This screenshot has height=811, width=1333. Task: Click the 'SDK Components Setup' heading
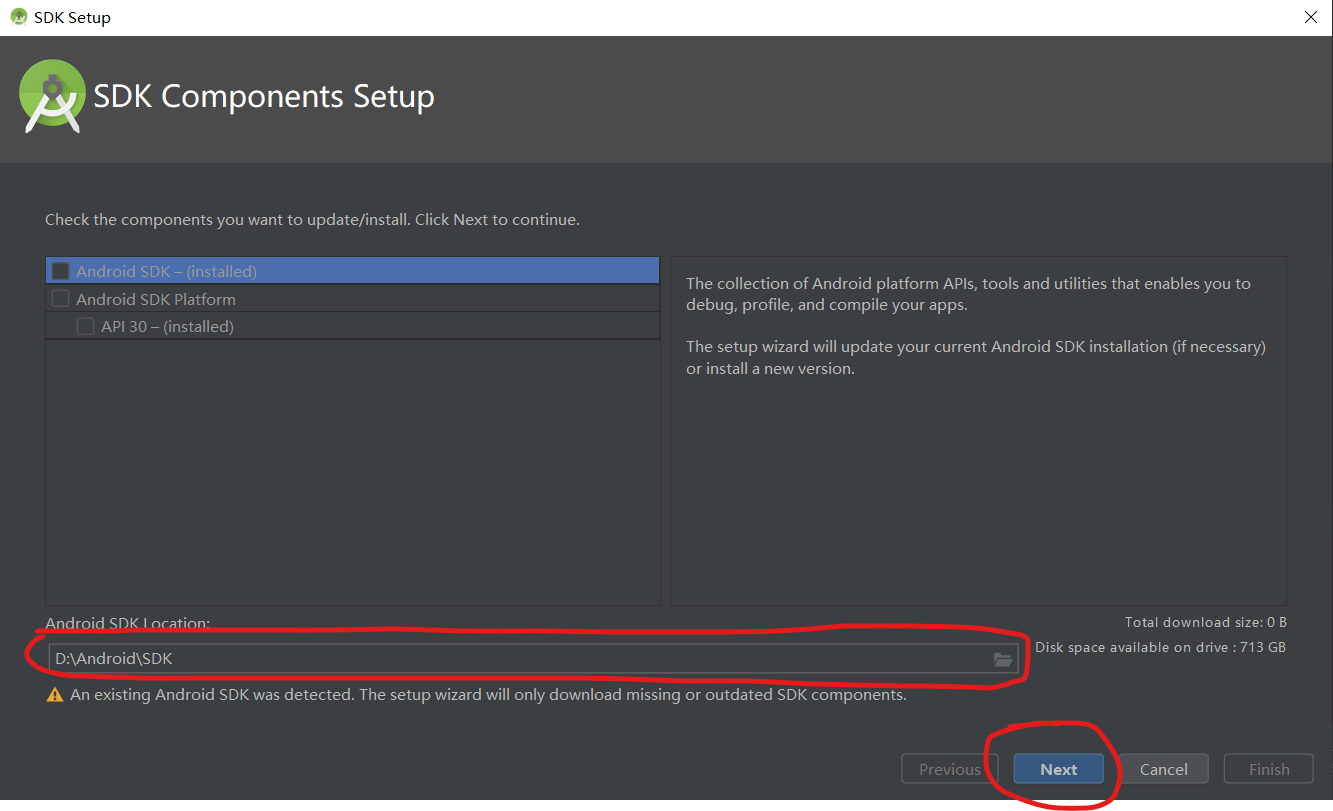coord(264,96)
